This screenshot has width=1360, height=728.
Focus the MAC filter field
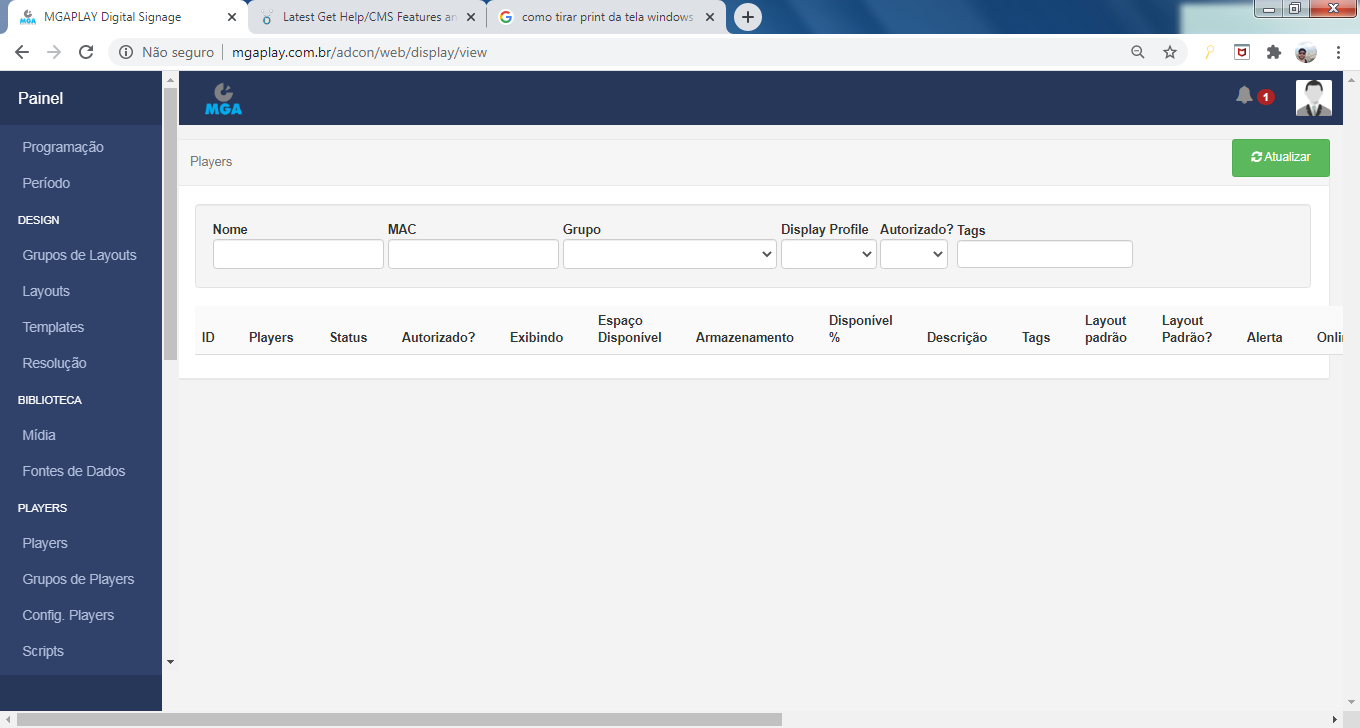[x=473, y=254]
